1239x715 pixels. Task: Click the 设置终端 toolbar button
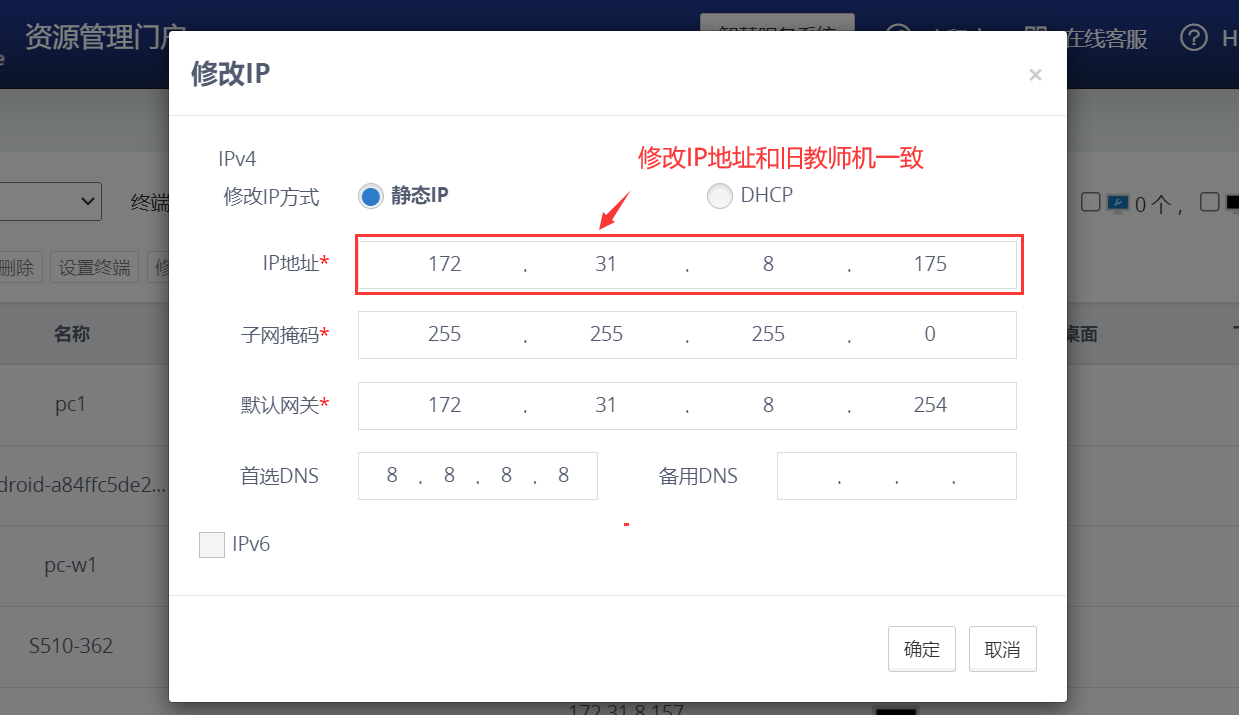(94, 267)
